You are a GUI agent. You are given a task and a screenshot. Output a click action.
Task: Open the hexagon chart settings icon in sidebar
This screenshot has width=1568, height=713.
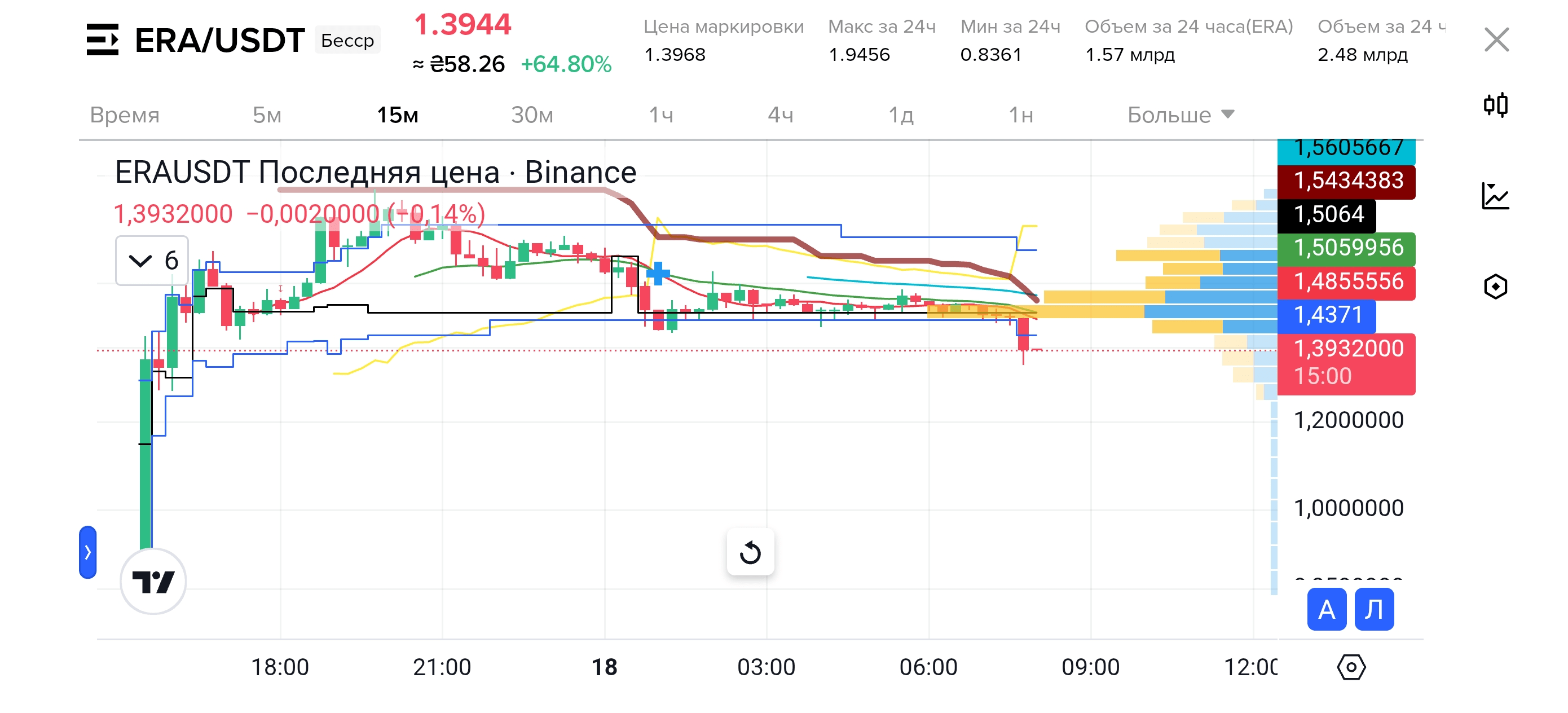point(1496,286)
